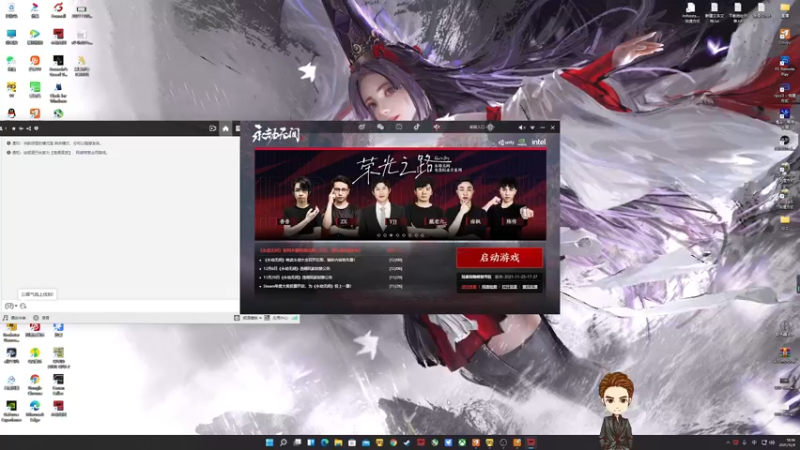The image size is (800, 450).
Task: Open the red headline news item in launcher
Action: [311, 251]
